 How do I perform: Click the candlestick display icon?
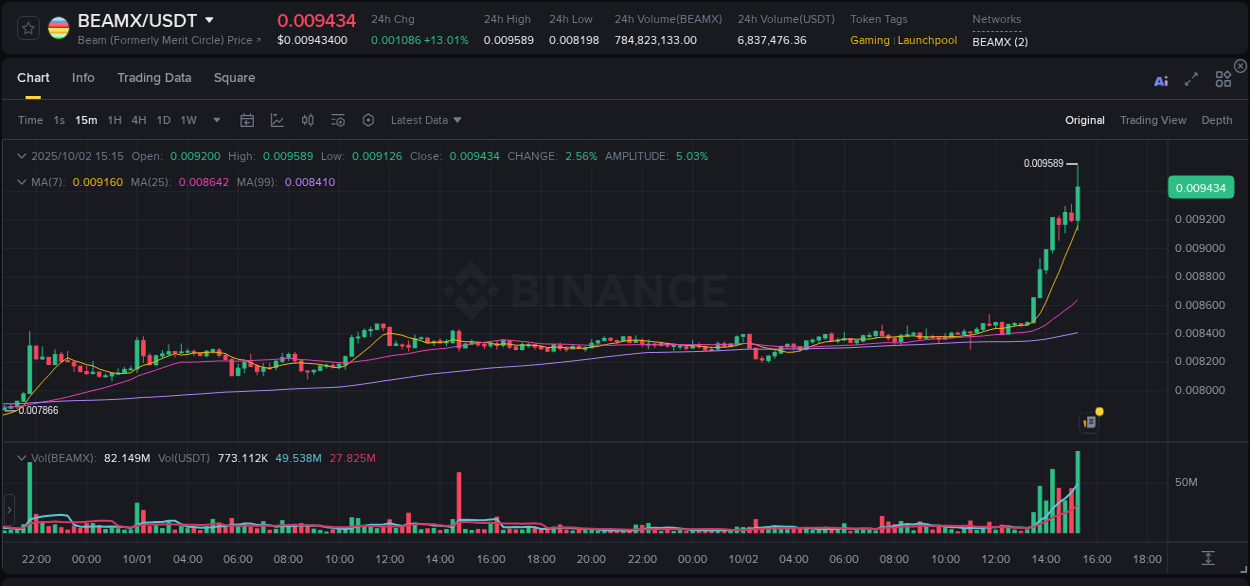[307, 120]
